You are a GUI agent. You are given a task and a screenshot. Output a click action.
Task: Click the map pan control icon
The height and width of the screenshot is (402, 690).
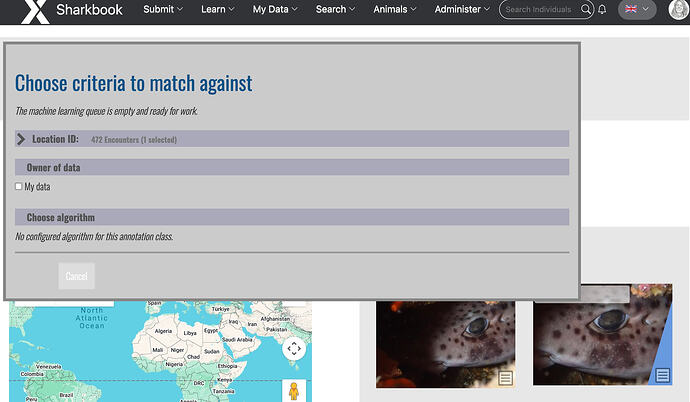294,348
